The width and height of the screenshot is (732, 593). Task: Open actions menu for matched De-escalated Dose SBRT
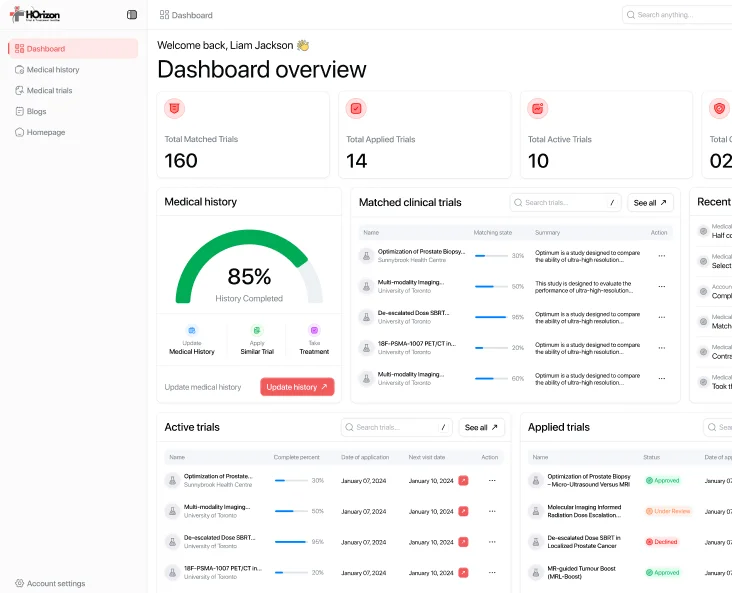click(662, 317)
